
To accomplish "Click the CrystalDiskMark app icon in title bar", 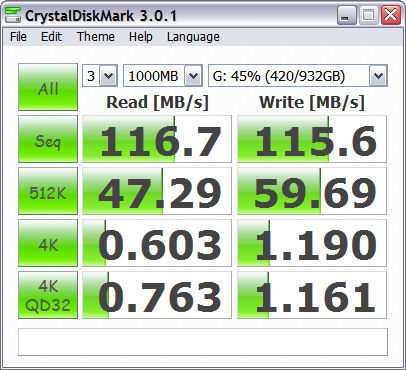I will [13, 15].
